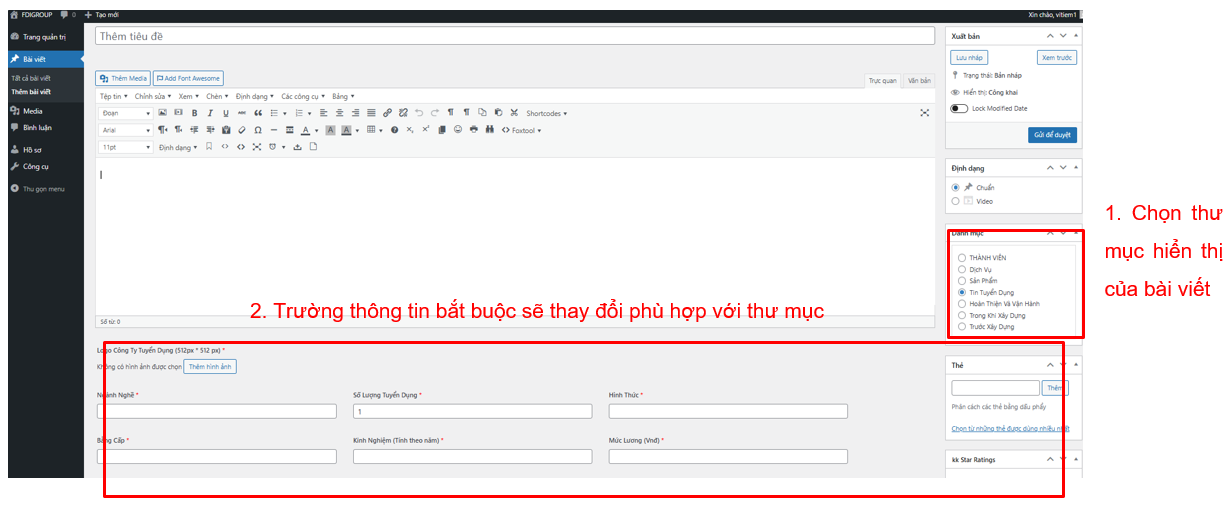Open the Chèn menu in the editor

point(216,96)
